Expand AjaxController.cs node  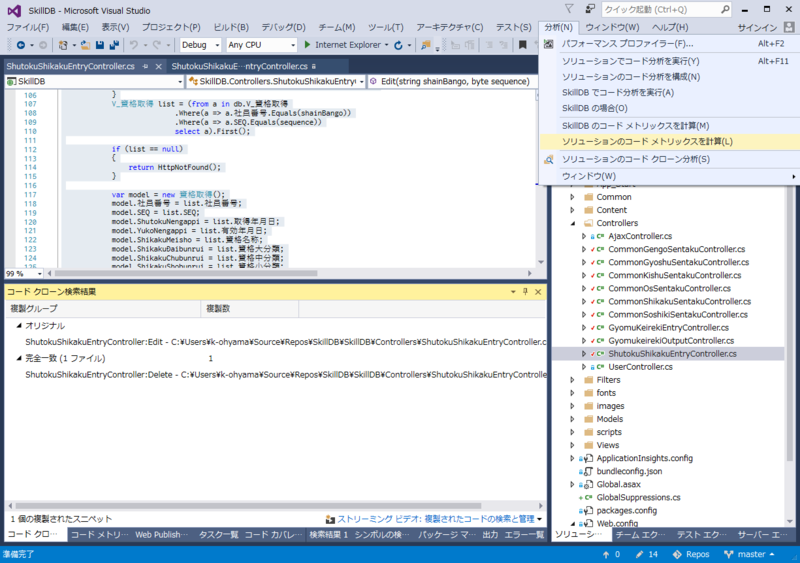(584, 236)
